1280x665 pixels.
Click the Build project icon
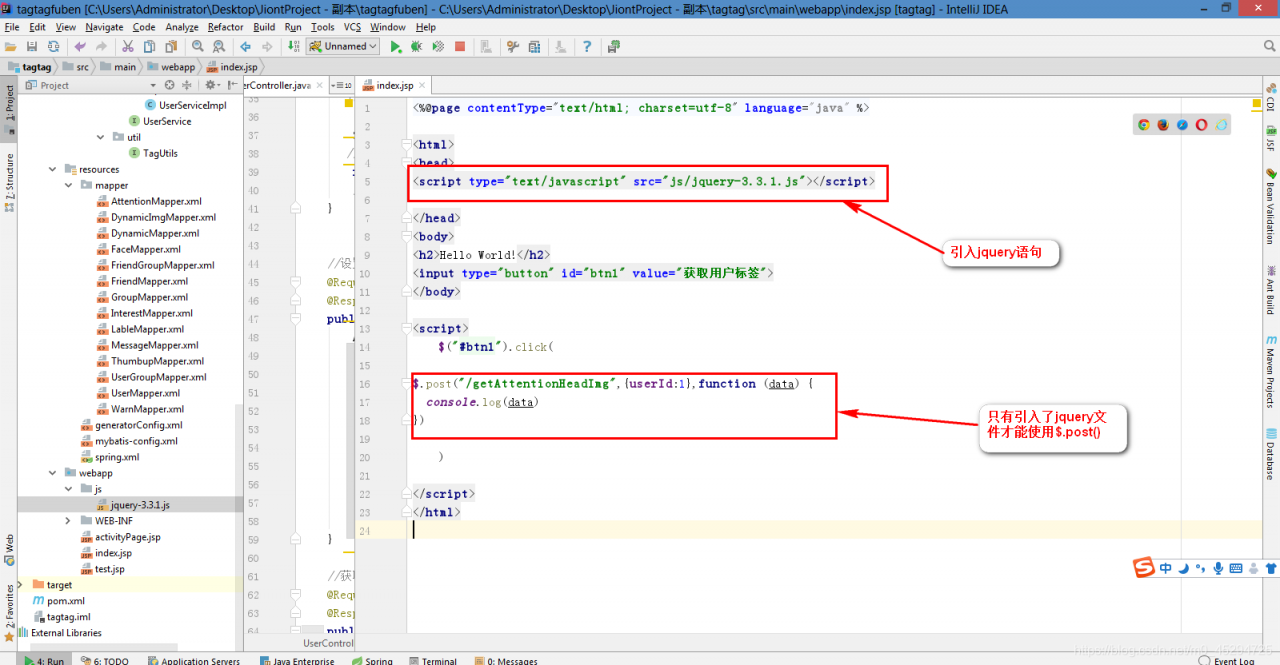(293, 46)
